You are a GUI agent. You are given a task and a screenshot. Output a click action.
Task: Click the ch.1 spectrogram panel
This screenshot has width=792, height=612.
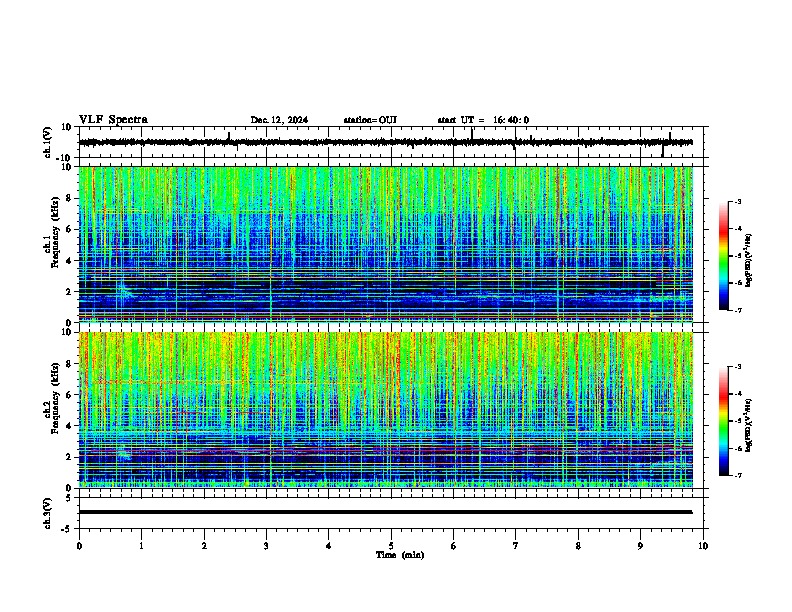point(386,244)
